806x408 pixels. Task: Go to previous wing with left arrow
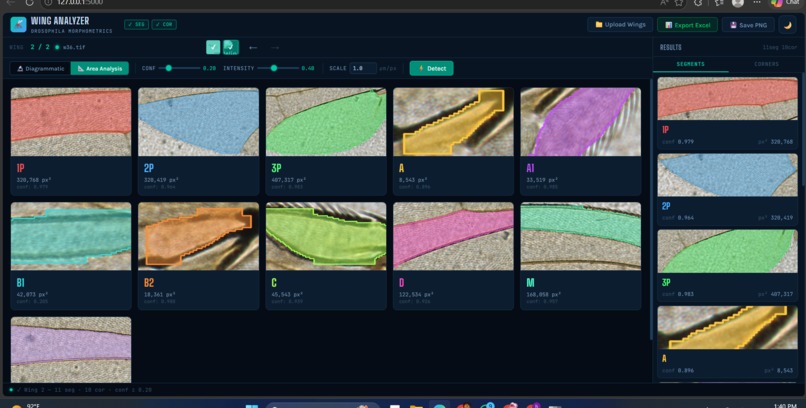(253, 47)
